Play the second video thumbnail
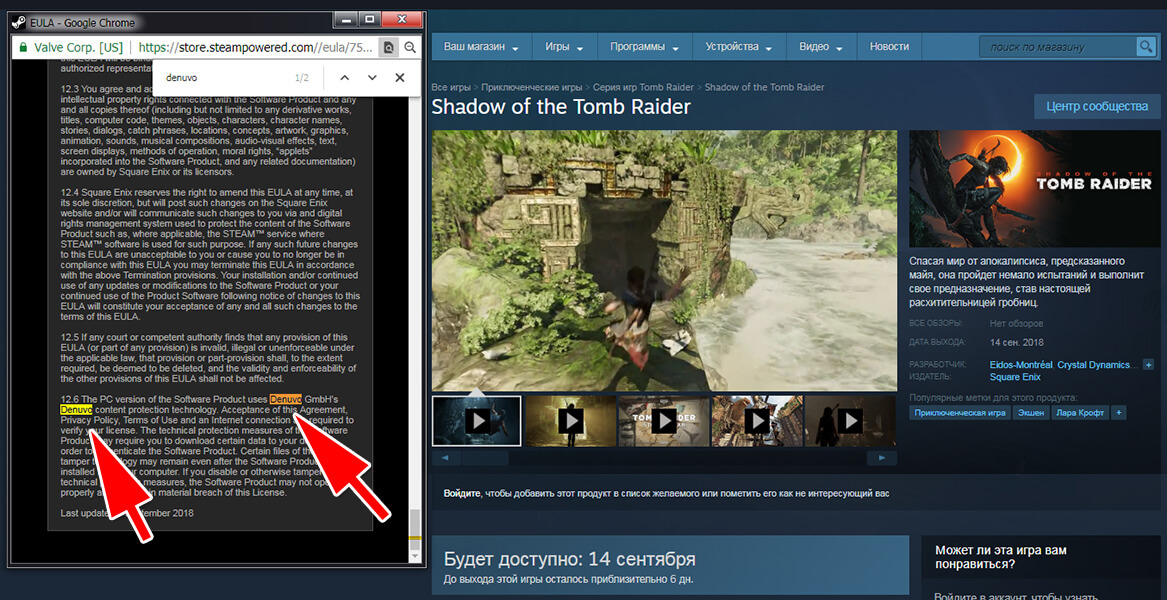Viewport: 1167px width, 600px height. pyautogui.click(x=571, y=421)
